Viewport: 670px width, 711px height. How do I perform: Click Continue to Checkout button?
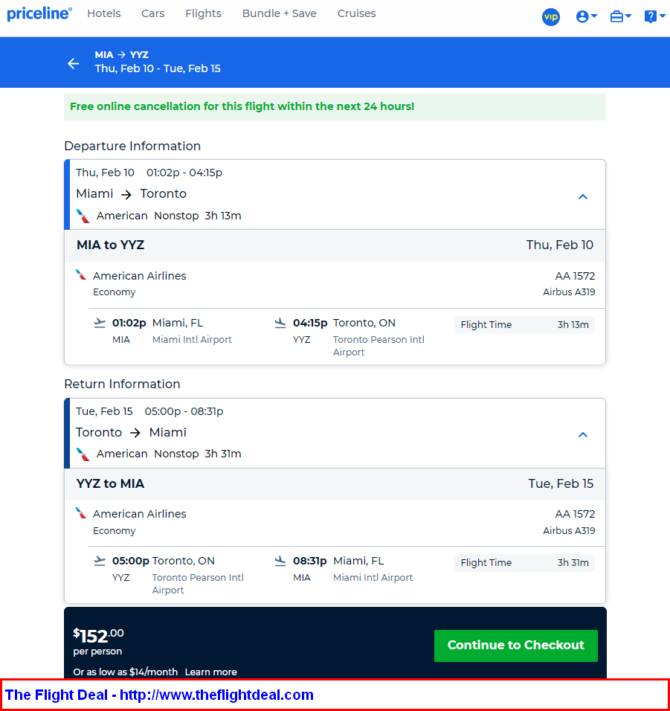(x=516, y=645)
